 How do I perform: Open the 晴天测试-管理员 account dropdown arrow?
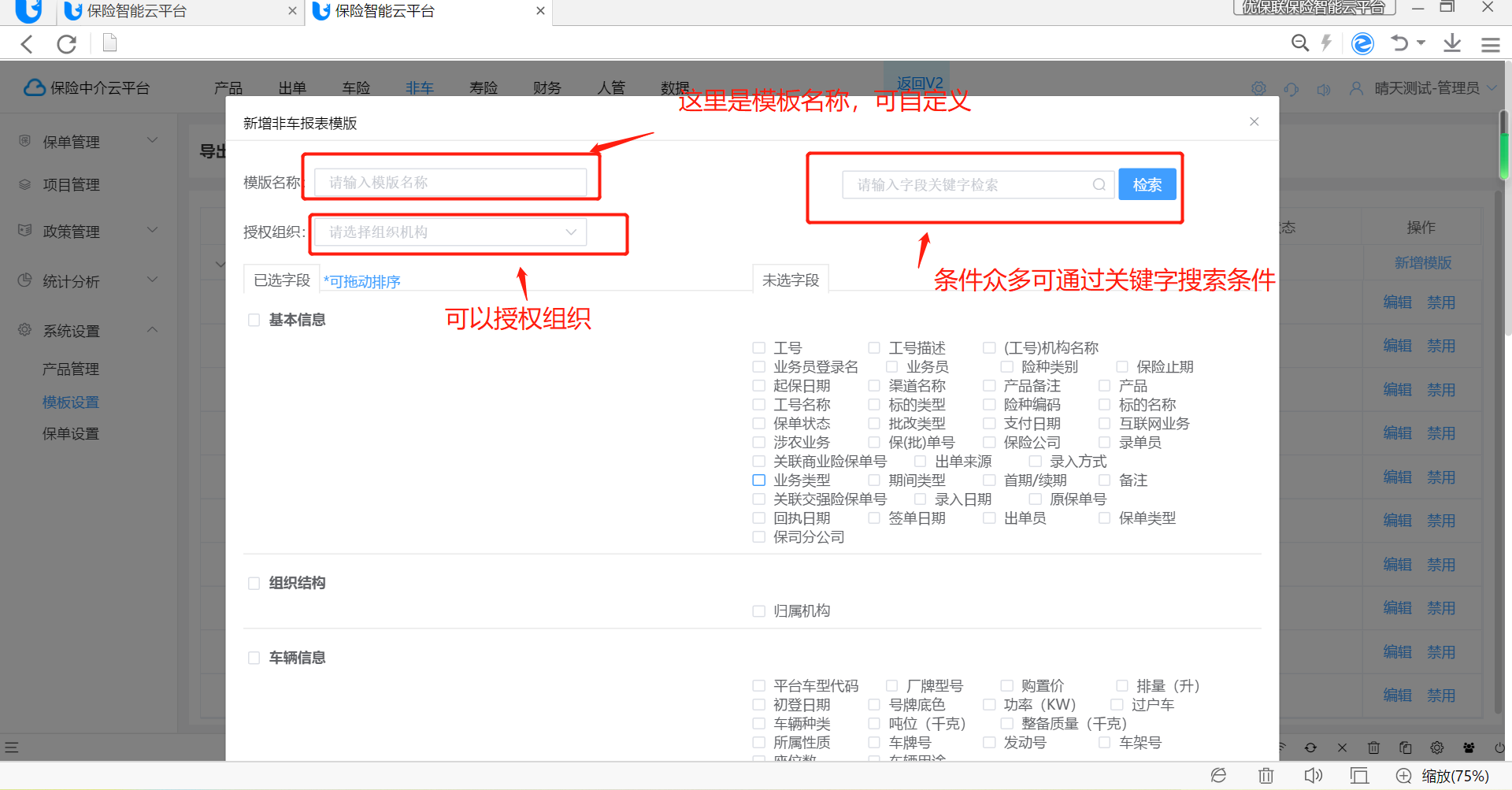(1492, 88)
